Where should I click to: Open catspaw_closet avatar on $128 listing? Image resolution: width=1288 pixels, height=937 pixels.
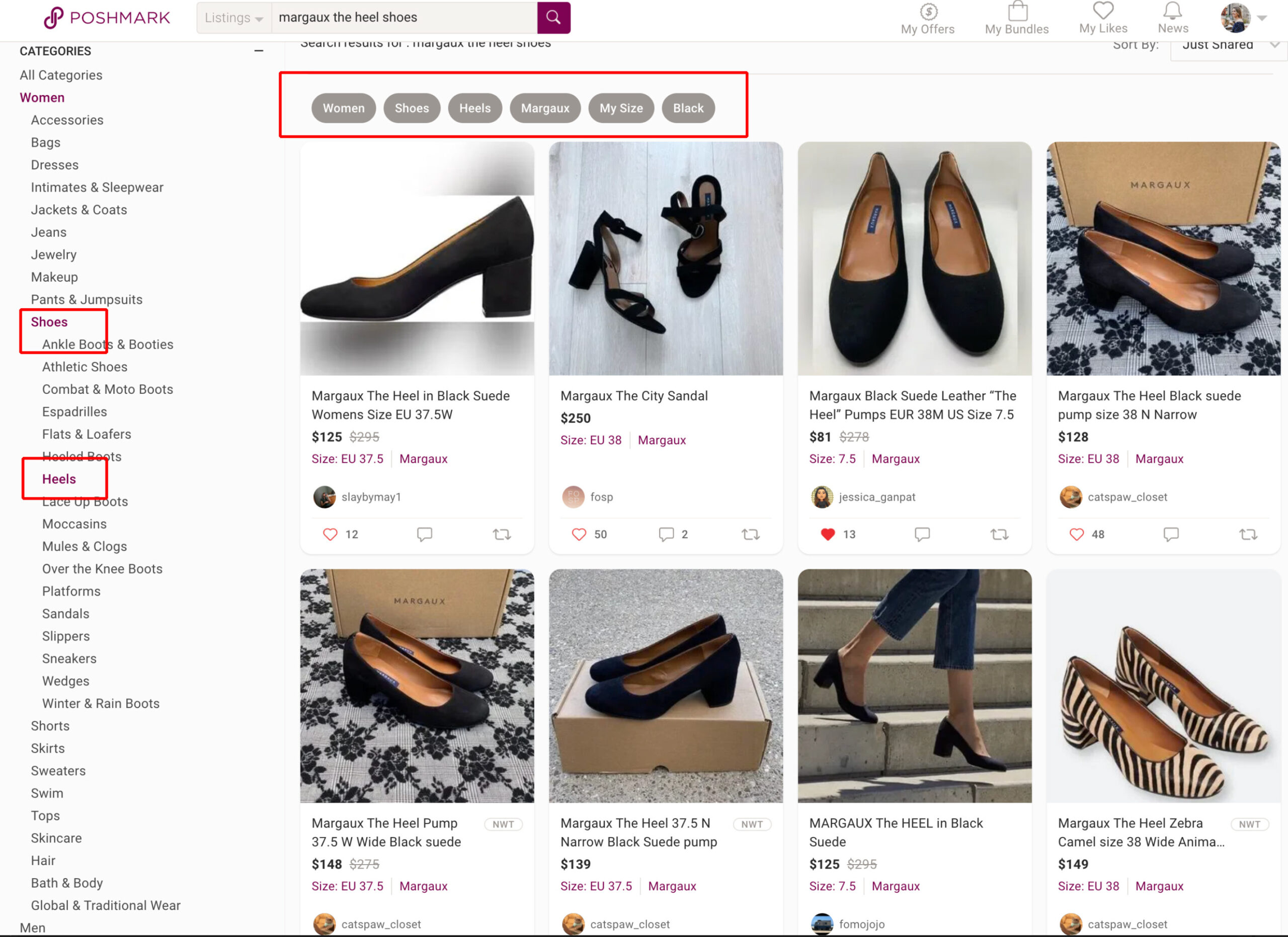[1071, 496]
